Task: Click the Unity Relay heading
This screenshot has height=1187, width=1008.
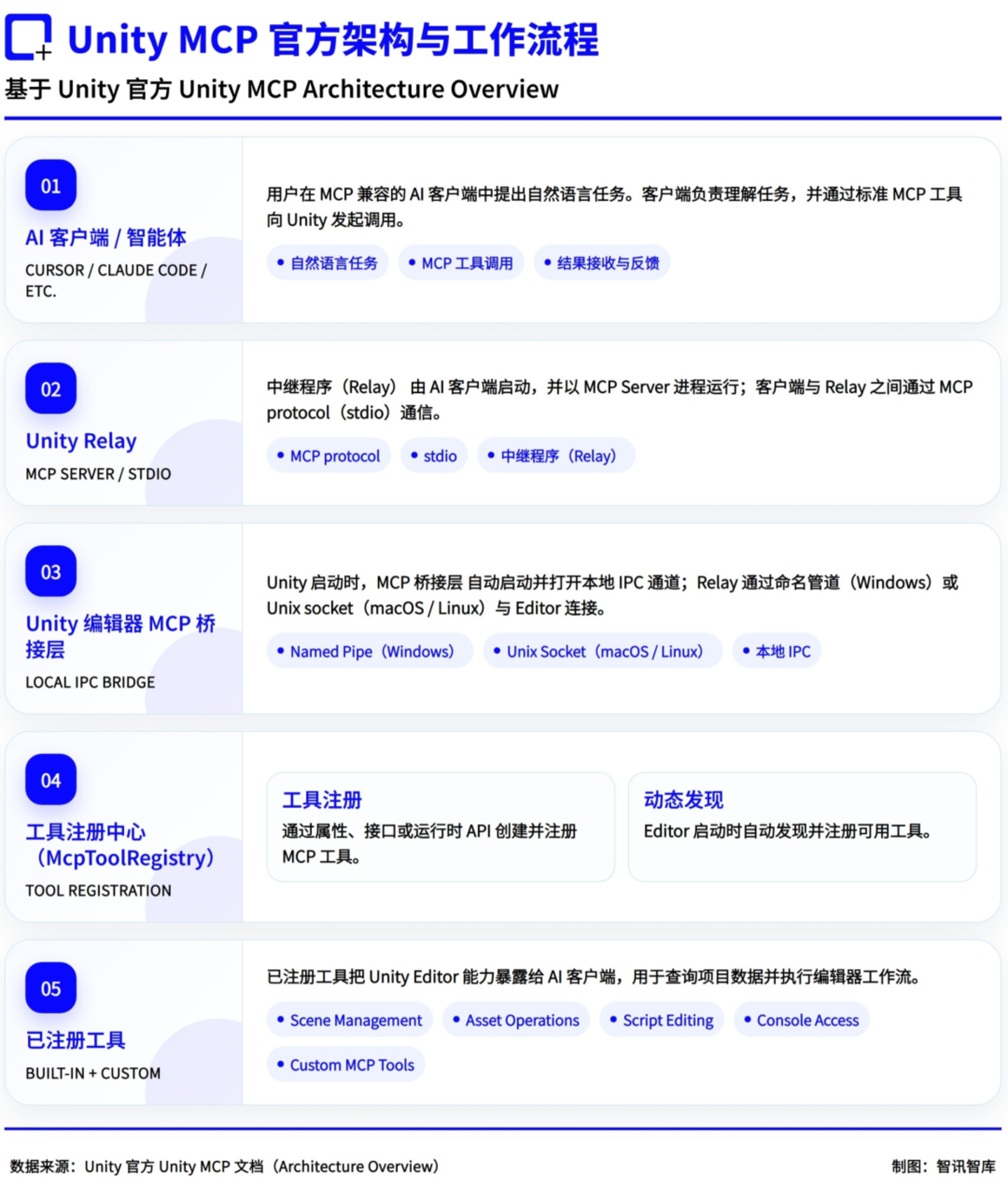Action: (81, 441)
